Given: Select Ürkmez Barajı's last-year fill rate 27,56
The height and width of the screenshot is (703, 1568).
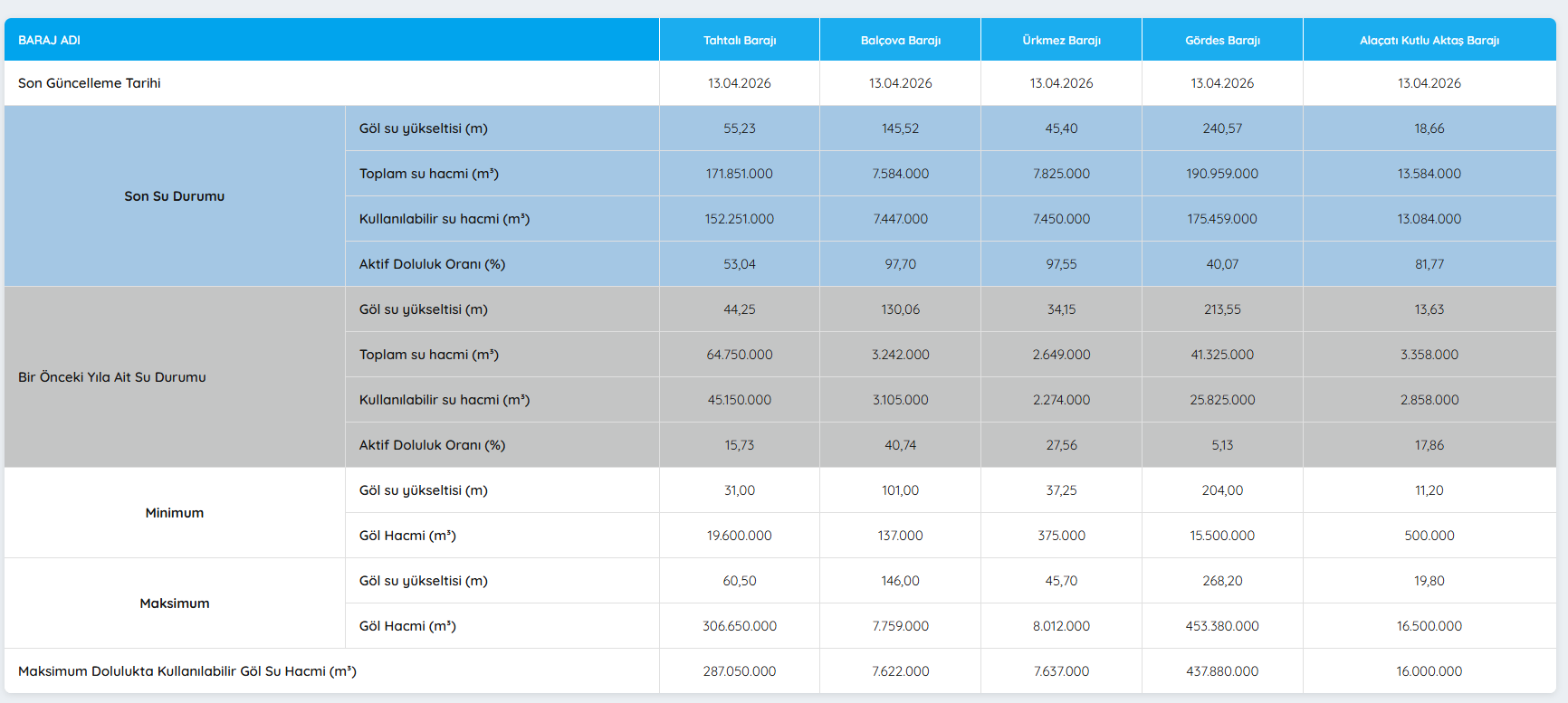Looking at the screenshot, I should pyautogui.click(x=1061, y=445).
